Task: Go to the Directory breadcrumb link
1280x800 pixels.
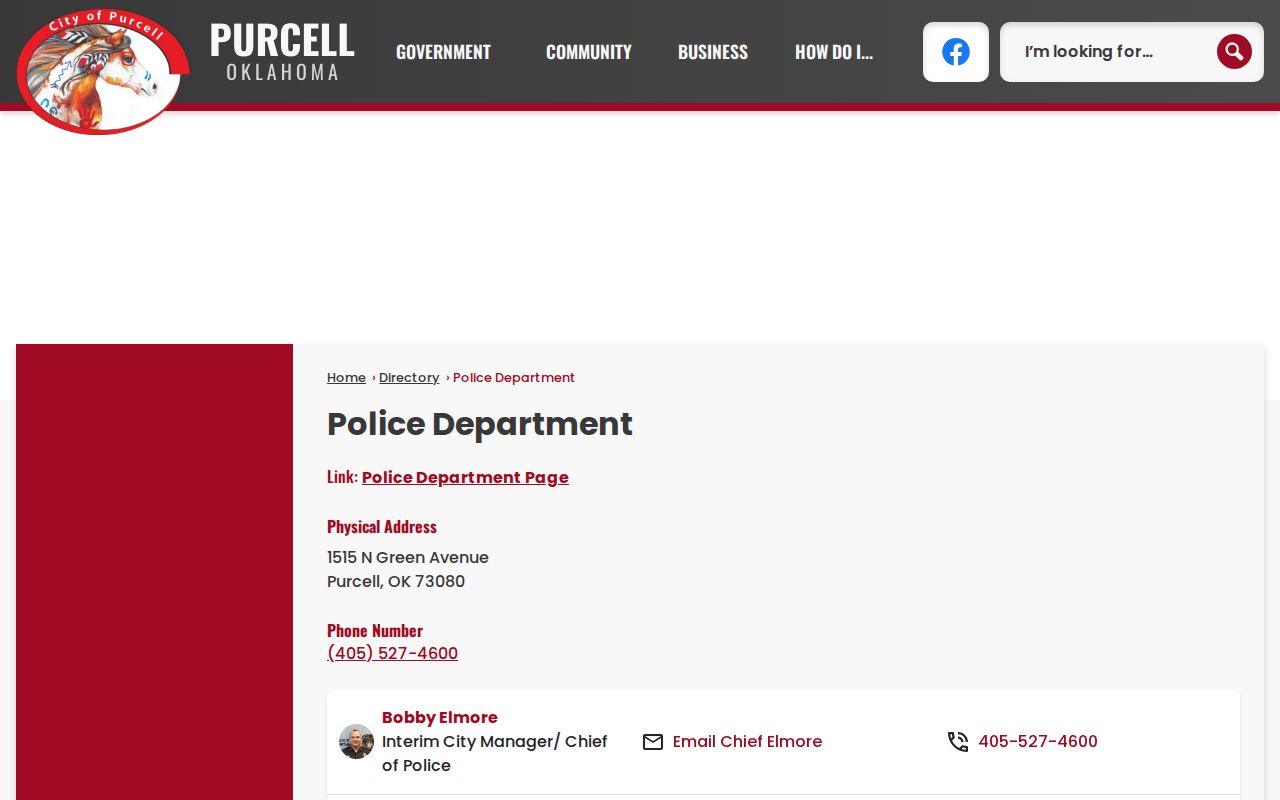Action: coord(409,378)
